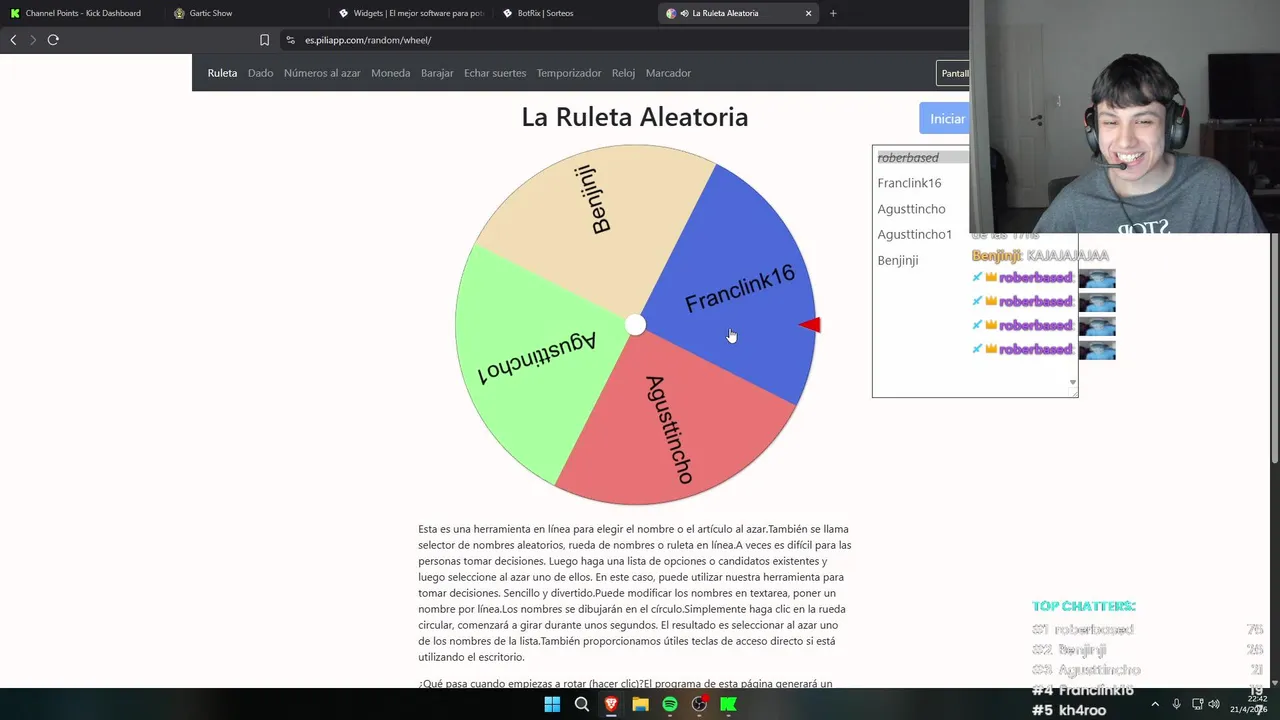Viewport: 1280px width, 720px height.
Task: Click the browser forward arrow
Action: pos(33,40)
